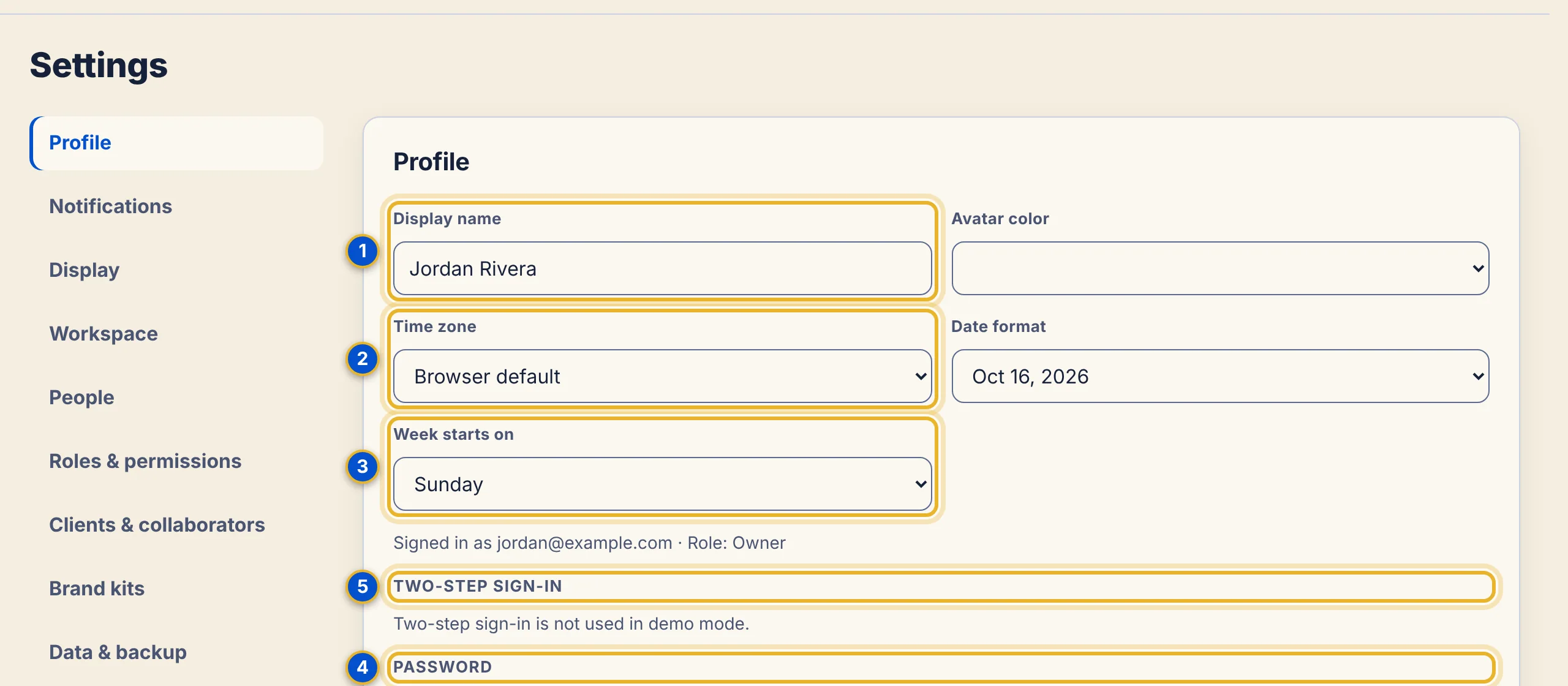Click the Date format label
This screenshot has width=1568, height=686.
click(x=998, y=326)
